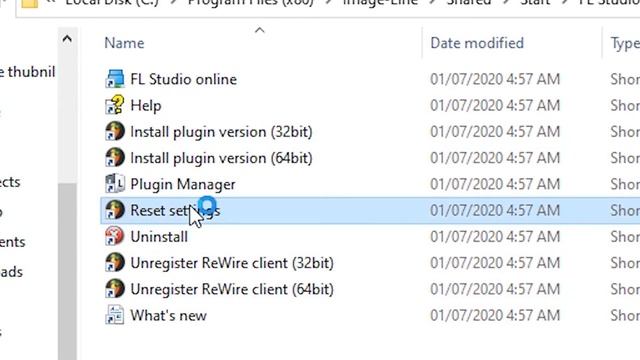This screenshot has height=360, width=640.
Task: Click the navigation pane scrollbar thumb
Action: [x=67, y=271]
